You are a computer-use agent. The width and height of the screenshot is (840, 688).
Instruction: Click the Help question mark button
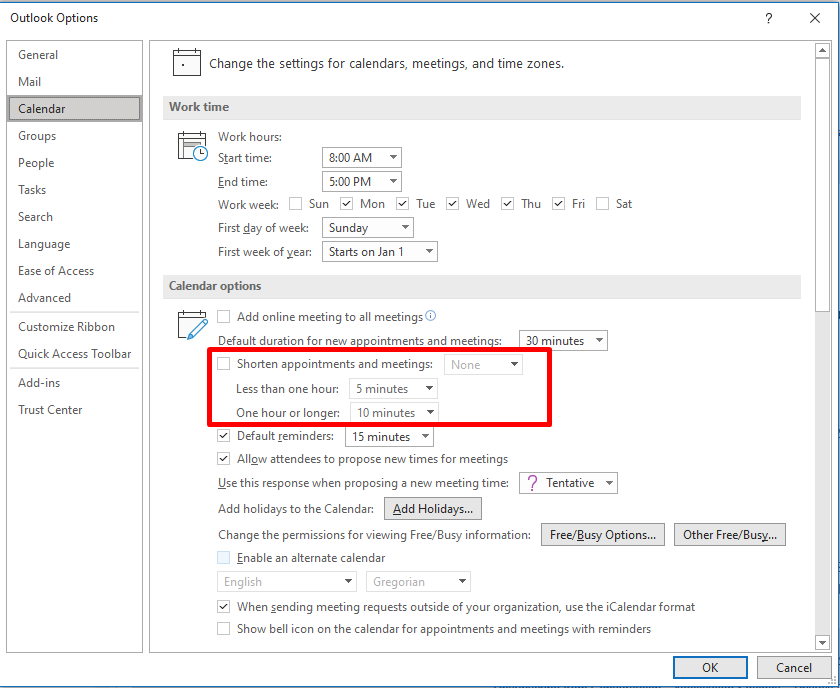point(768,18)
